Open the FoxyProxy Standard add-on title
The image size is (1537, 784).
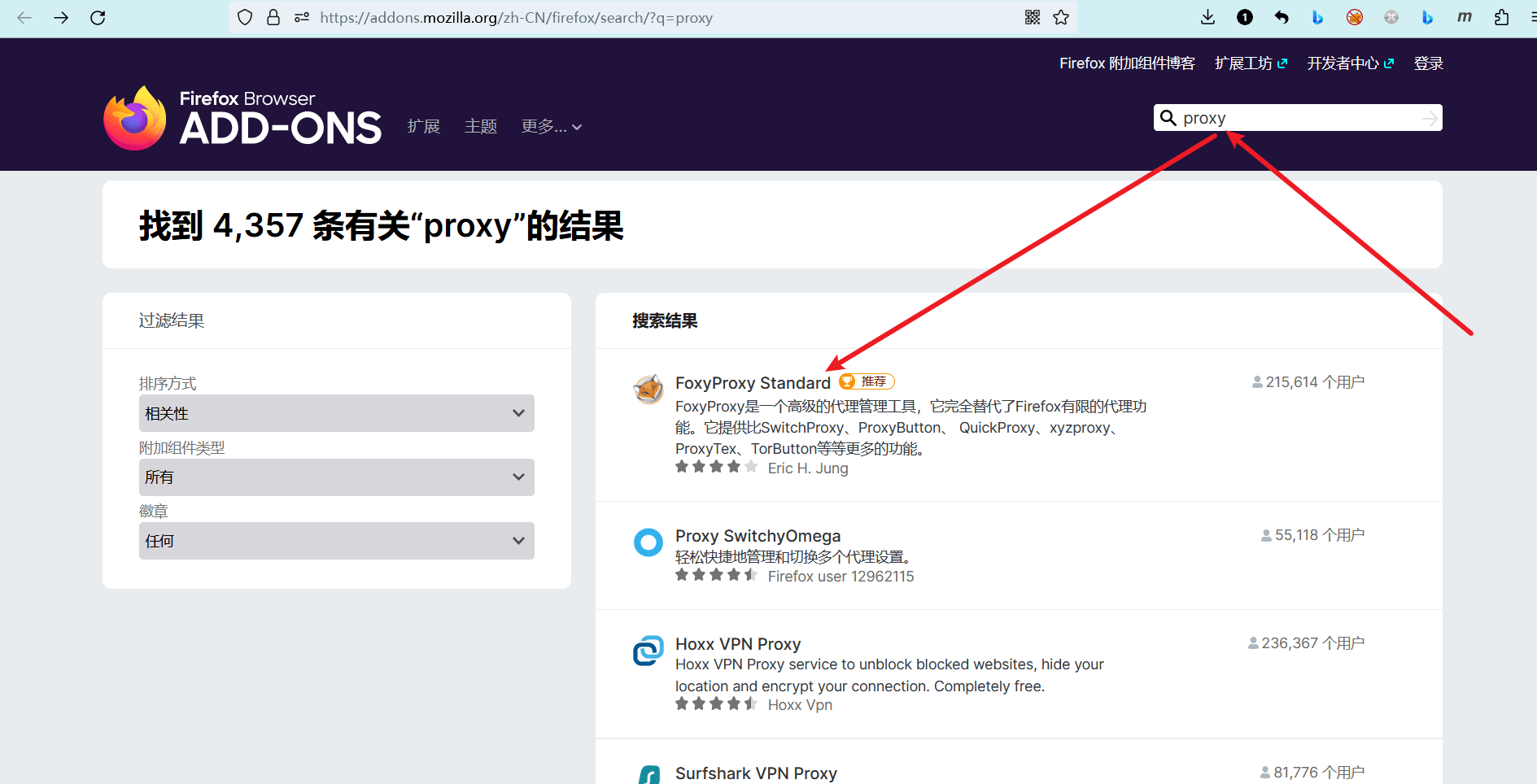[753, 383]
